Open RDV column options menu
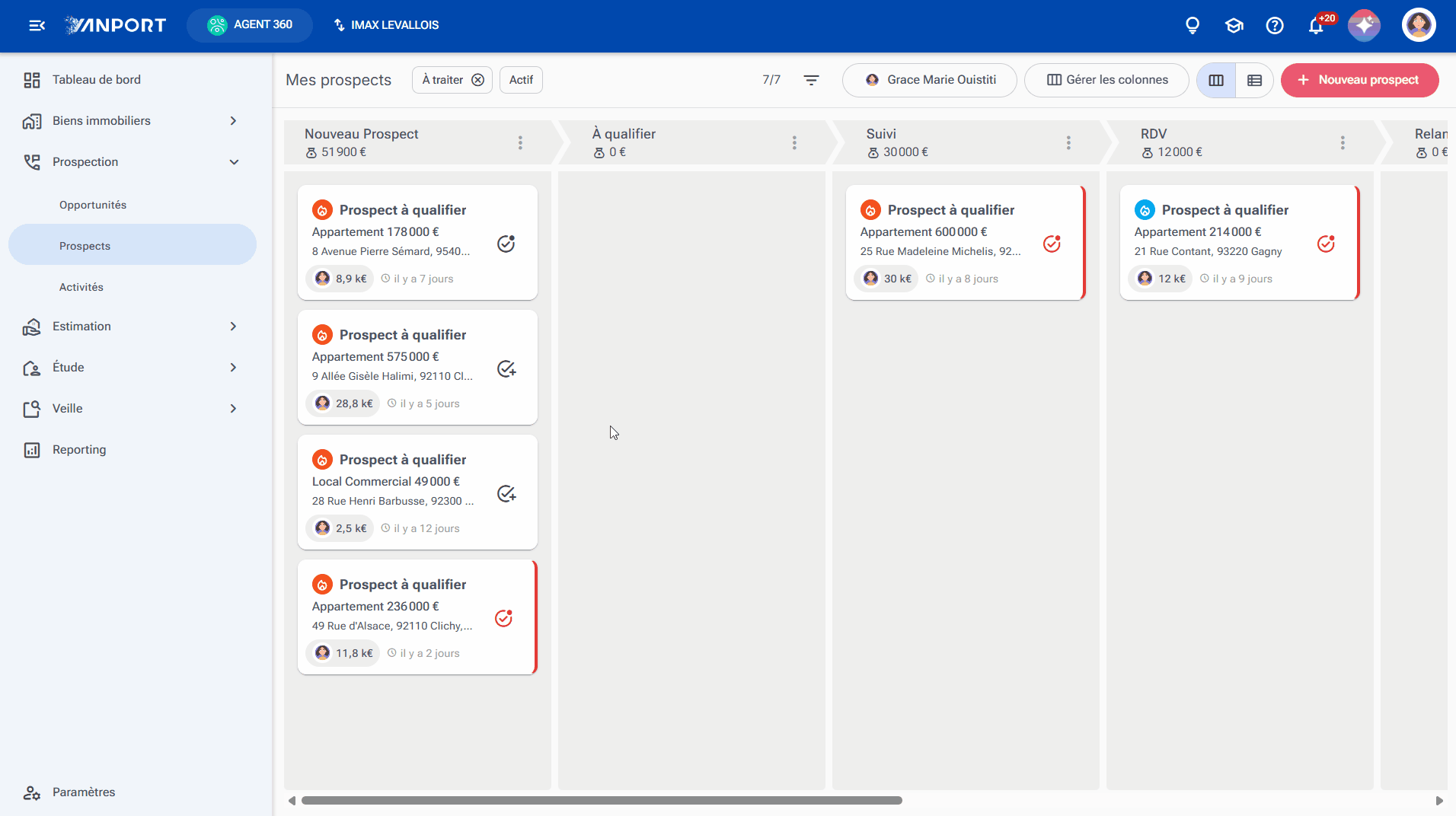The width and height of the screenshot is (1456, 816). [1343, 142]
